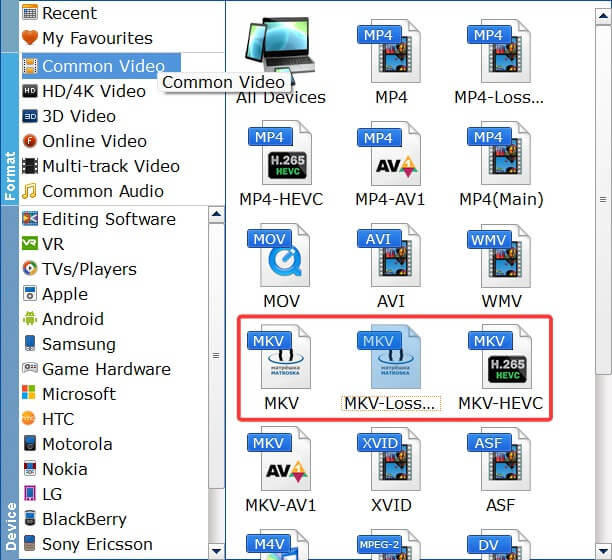Screen dimensions: 612x560
Task: Select the MP4-HEVC H.265 format icon
Action: pos(281,153)
